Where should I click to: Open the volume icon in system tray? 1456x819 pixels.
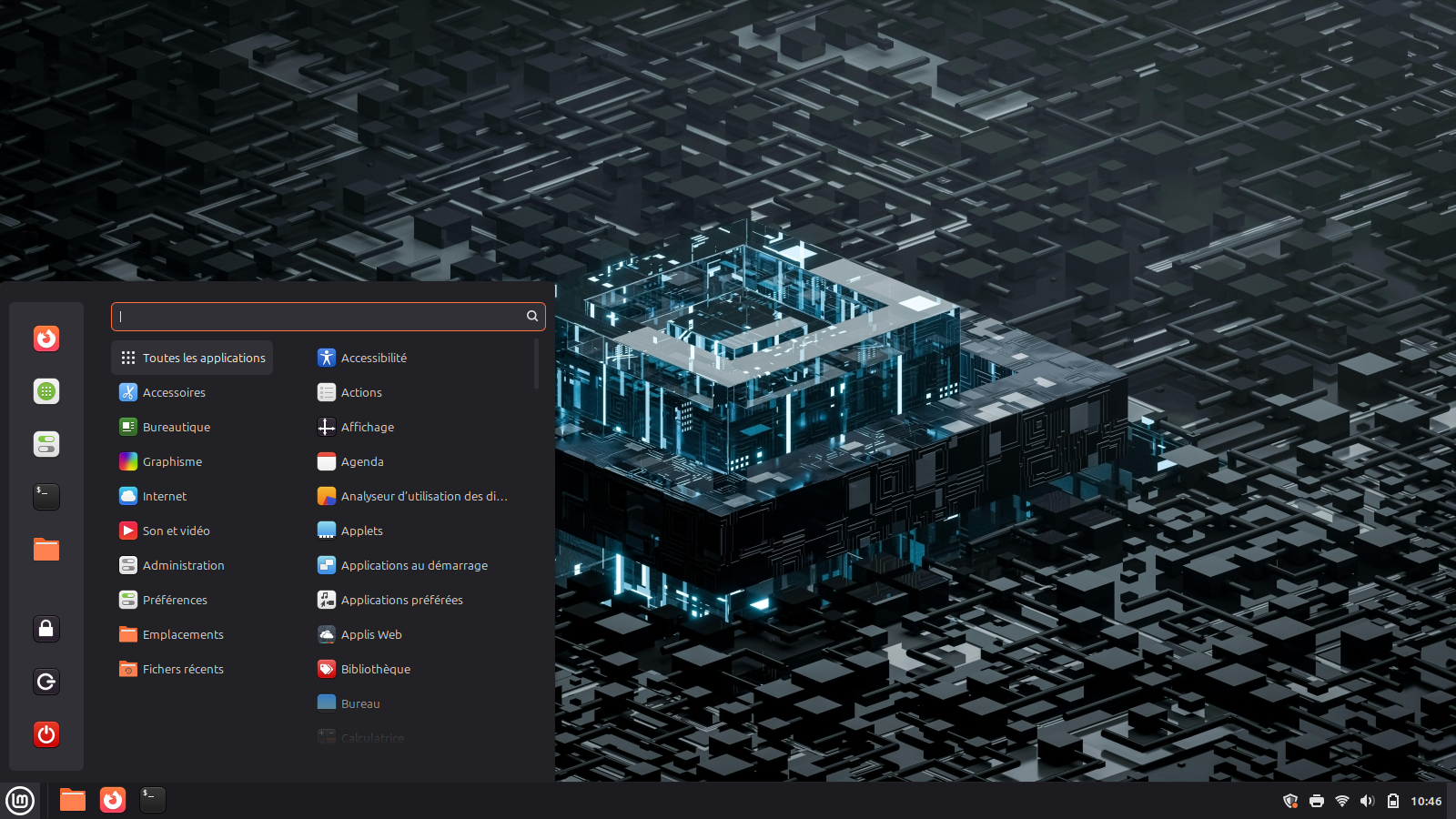click(1367, 801)
